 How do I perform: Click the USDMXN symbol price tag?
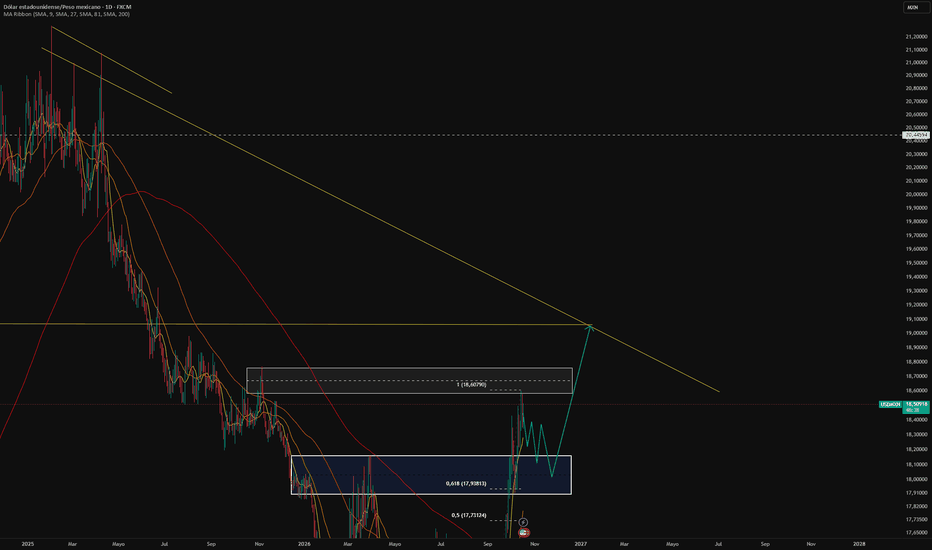pos(890,404)
